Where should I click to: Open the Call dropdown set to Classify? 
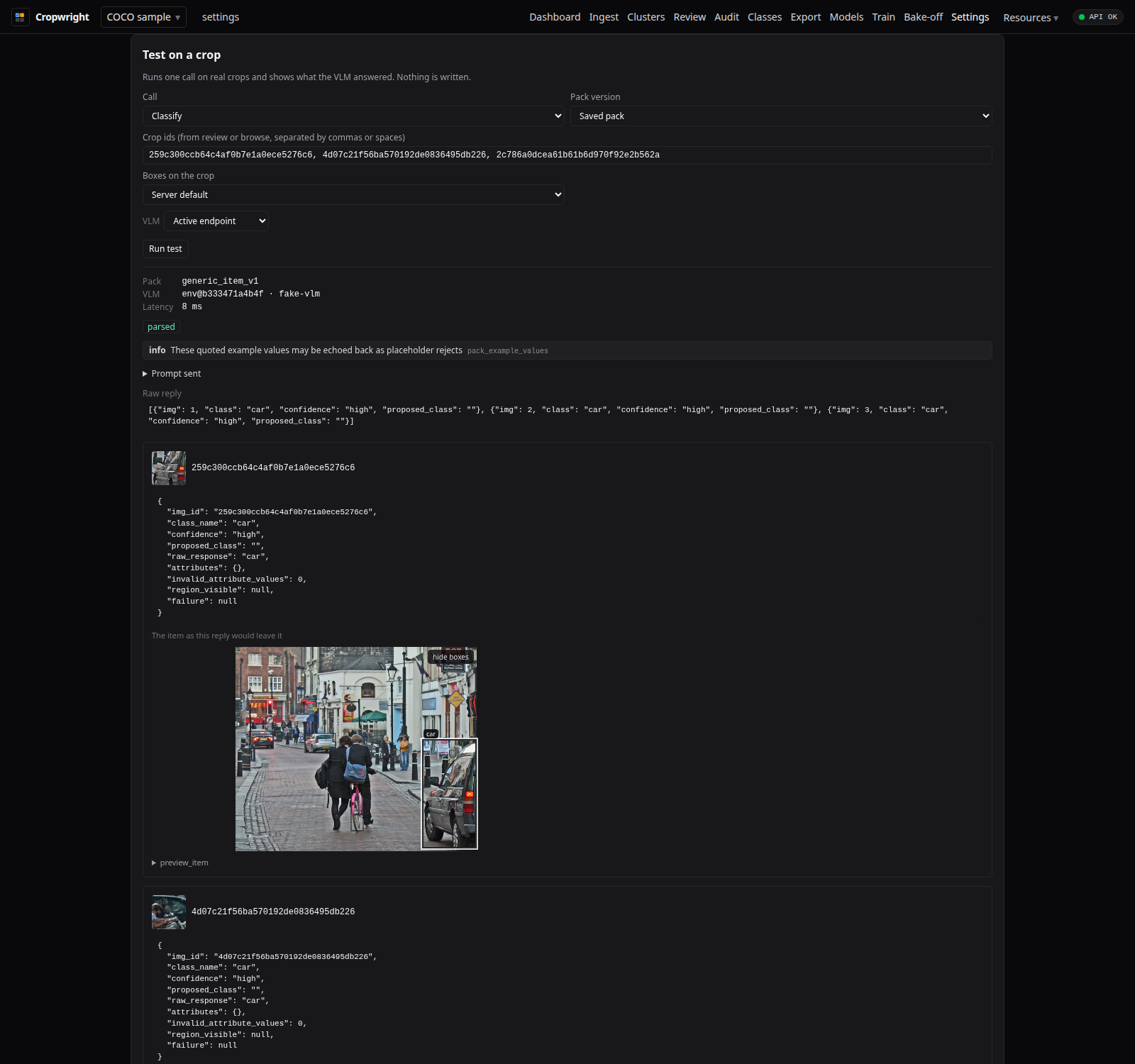coord(353,116)
